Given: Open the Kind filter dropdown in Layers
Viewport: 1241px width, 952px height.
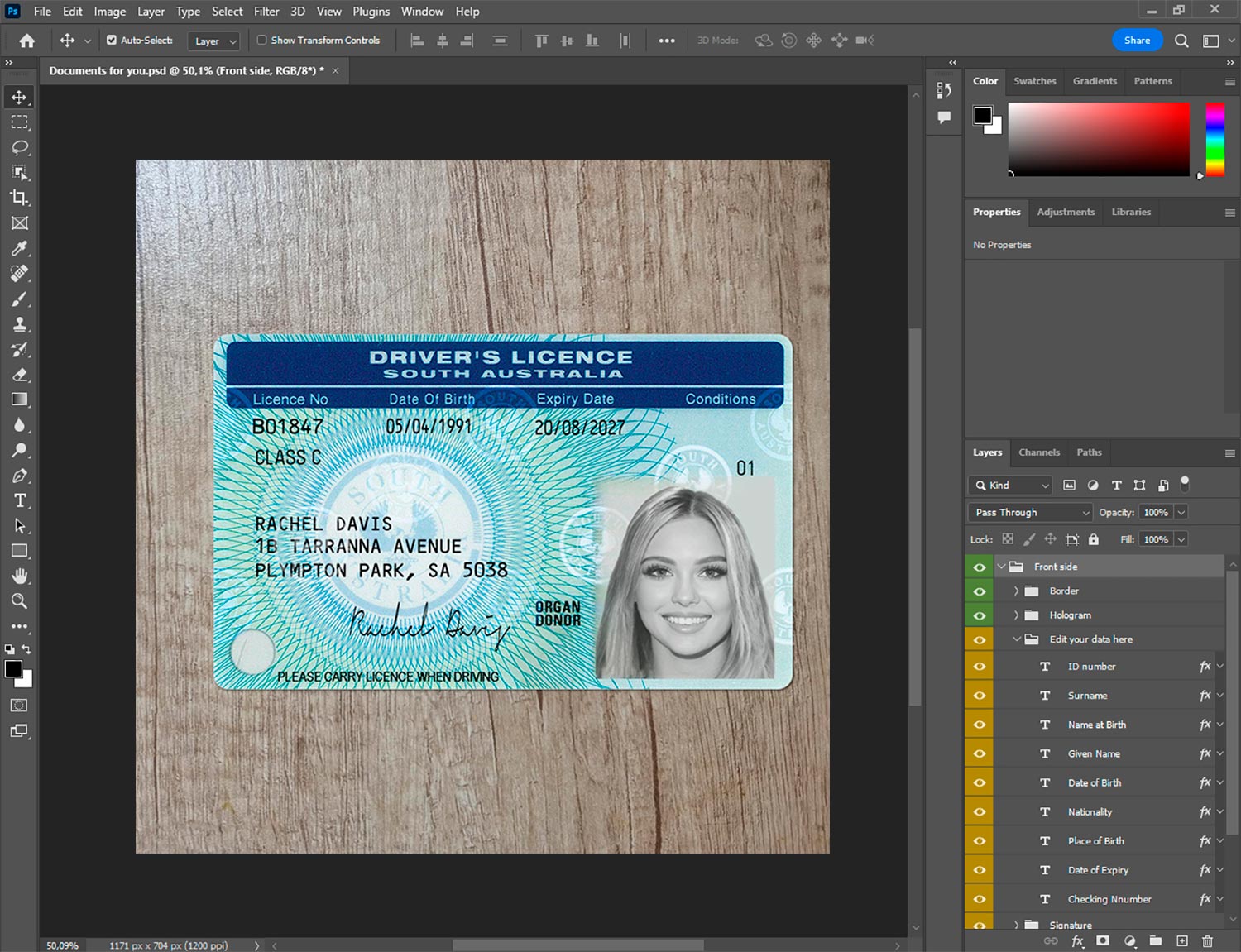Looking at the screenshot, I should 1012,486.
